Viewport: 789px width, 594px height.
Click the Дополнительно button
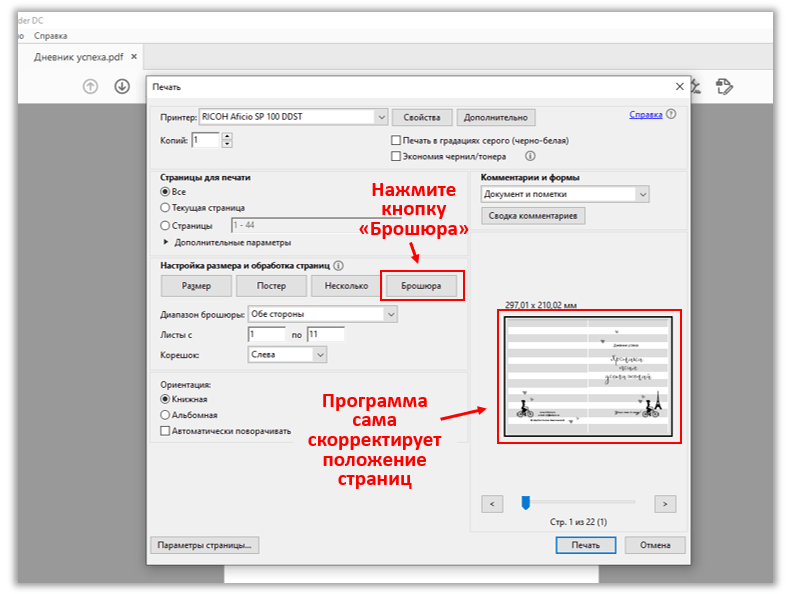[x=496, y=117]
